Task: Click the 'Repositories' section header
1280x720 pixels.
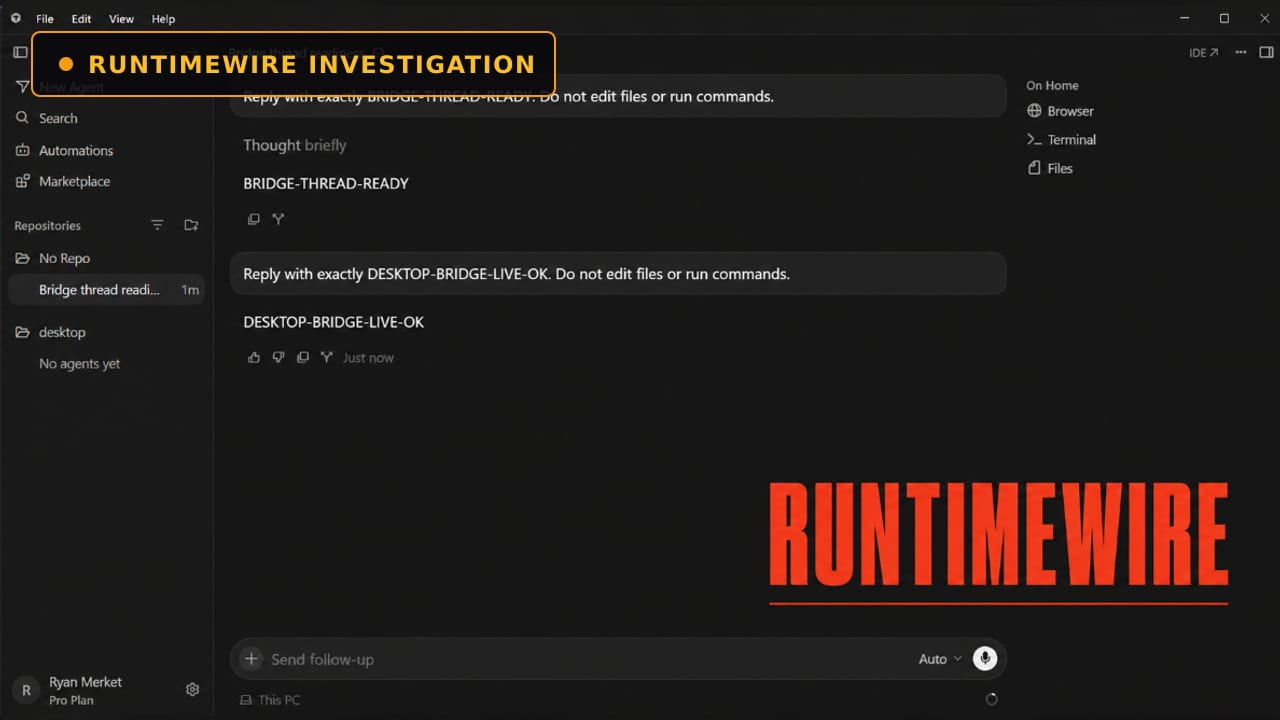Action: click(x=47, y=226)
